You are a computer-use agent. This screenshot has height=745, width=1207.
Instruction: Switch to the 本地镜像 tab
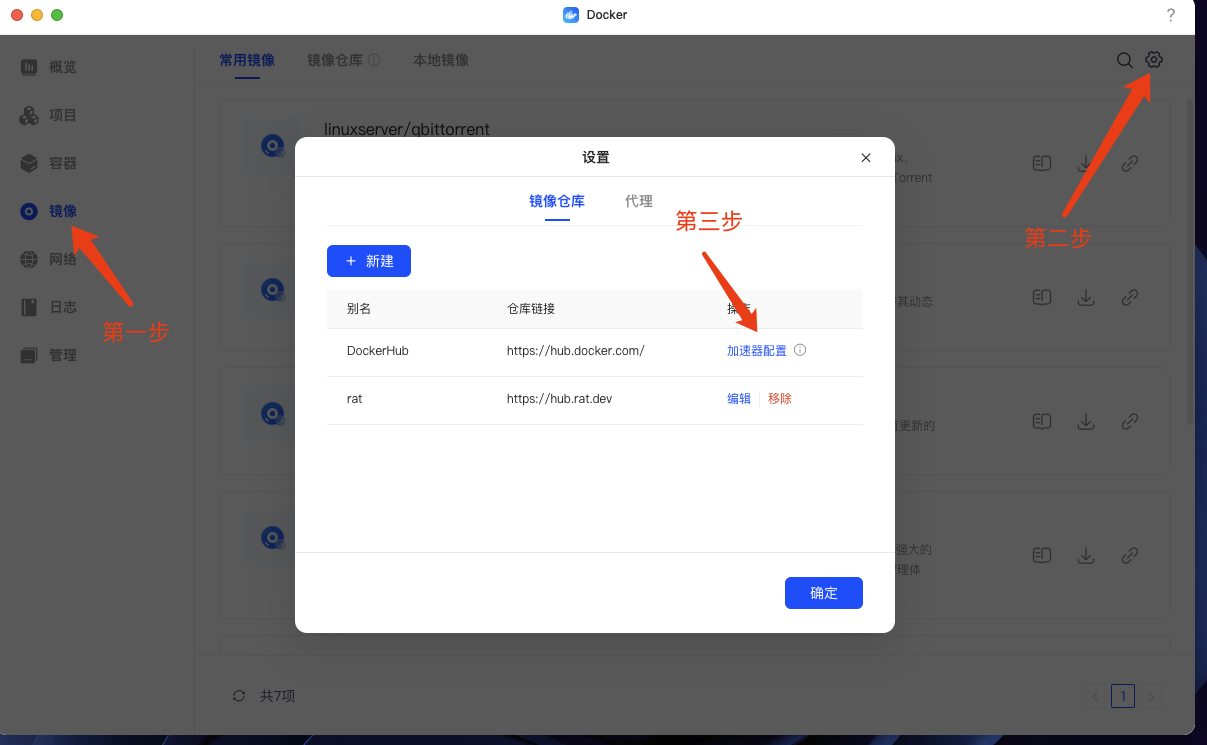click(x=441, y=60)
